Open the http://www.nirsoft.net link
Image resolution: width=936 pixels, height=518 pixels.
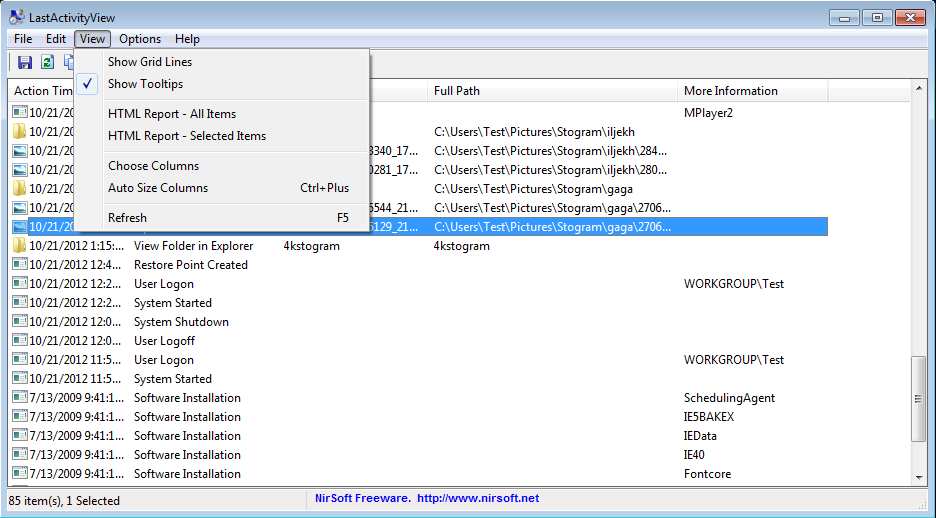point(478,498)
